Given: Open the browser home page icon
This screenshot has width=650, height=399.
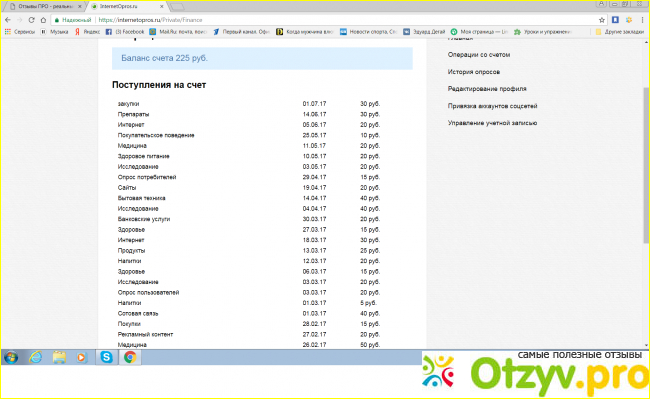Looking at the screenshot, I should tap(43, 20).
